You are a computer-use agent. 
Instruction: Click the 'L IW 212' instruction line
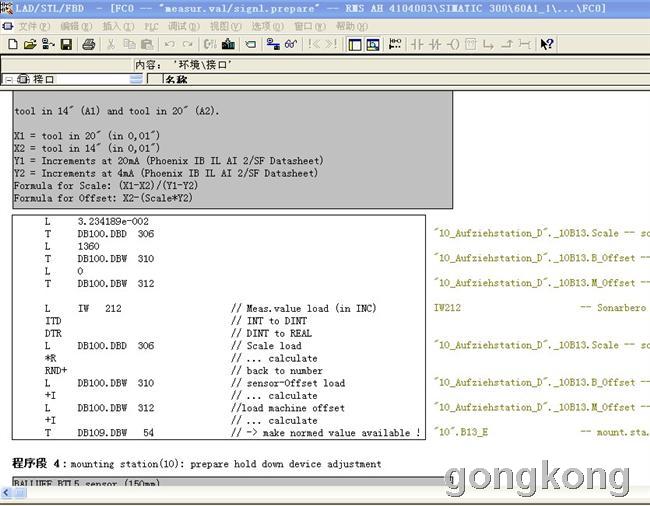[x=83, y=308]
